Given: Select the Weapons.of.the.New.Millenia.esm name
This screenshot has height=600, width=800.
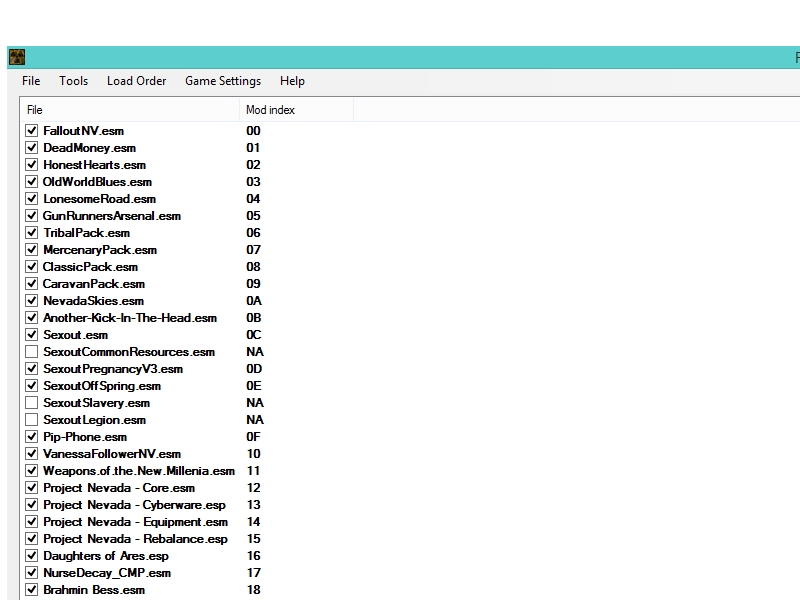Looking at the screenshot, I should [x=139, y=471].
